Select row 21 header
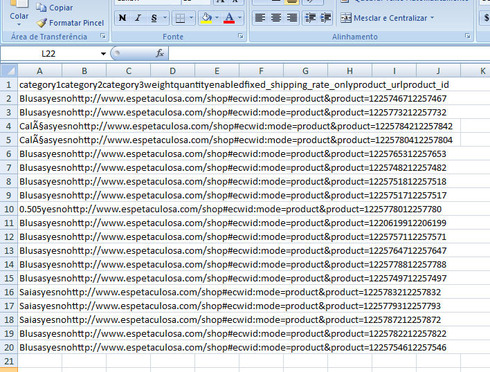The image size is (490, 372). click(9, 361)
